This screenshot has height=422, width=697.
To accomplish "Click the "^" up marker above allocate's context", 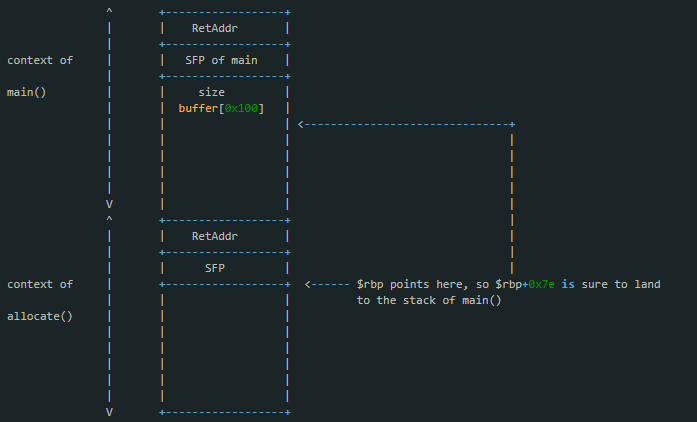I will (110, 219).
